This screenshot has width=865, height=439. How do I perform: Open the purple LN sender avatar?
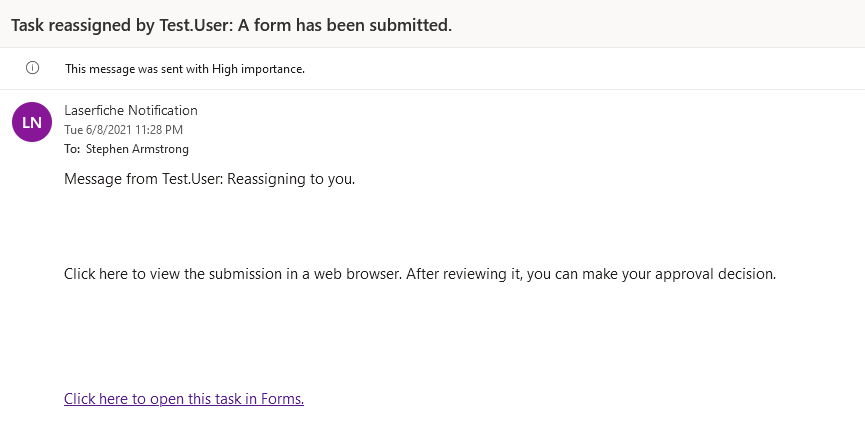(32, 122)
